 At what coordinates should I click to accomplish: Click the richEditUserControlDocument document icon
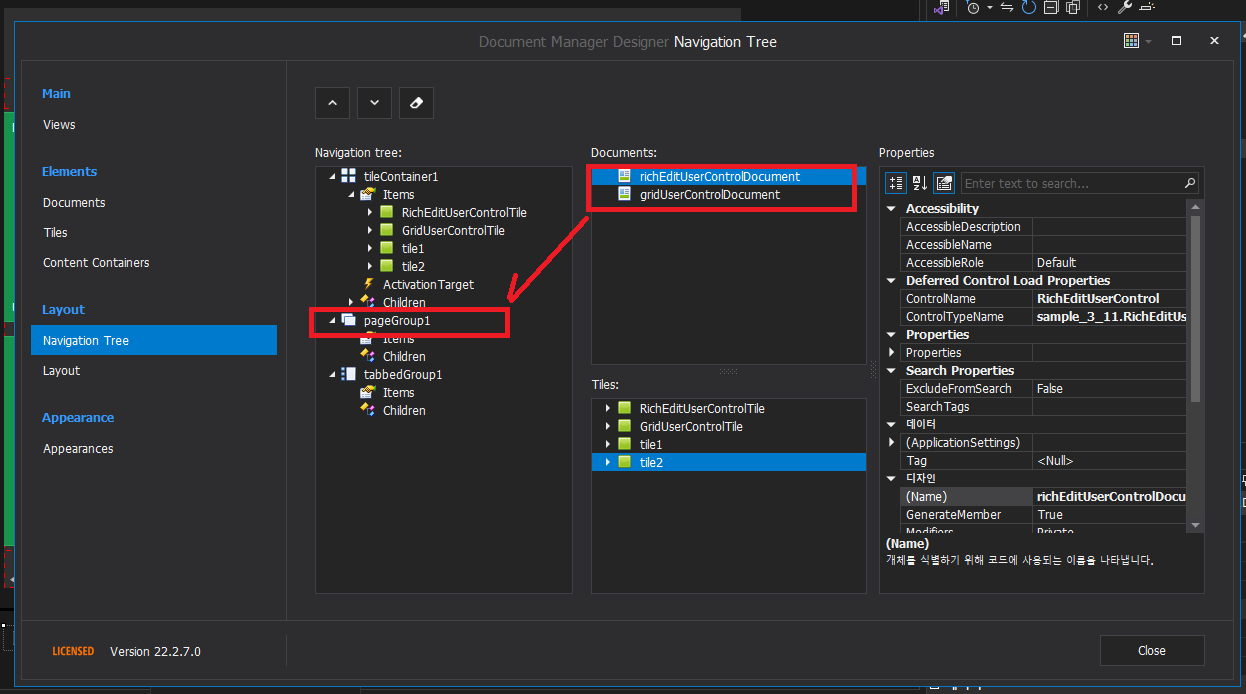(x=624, y=176)
